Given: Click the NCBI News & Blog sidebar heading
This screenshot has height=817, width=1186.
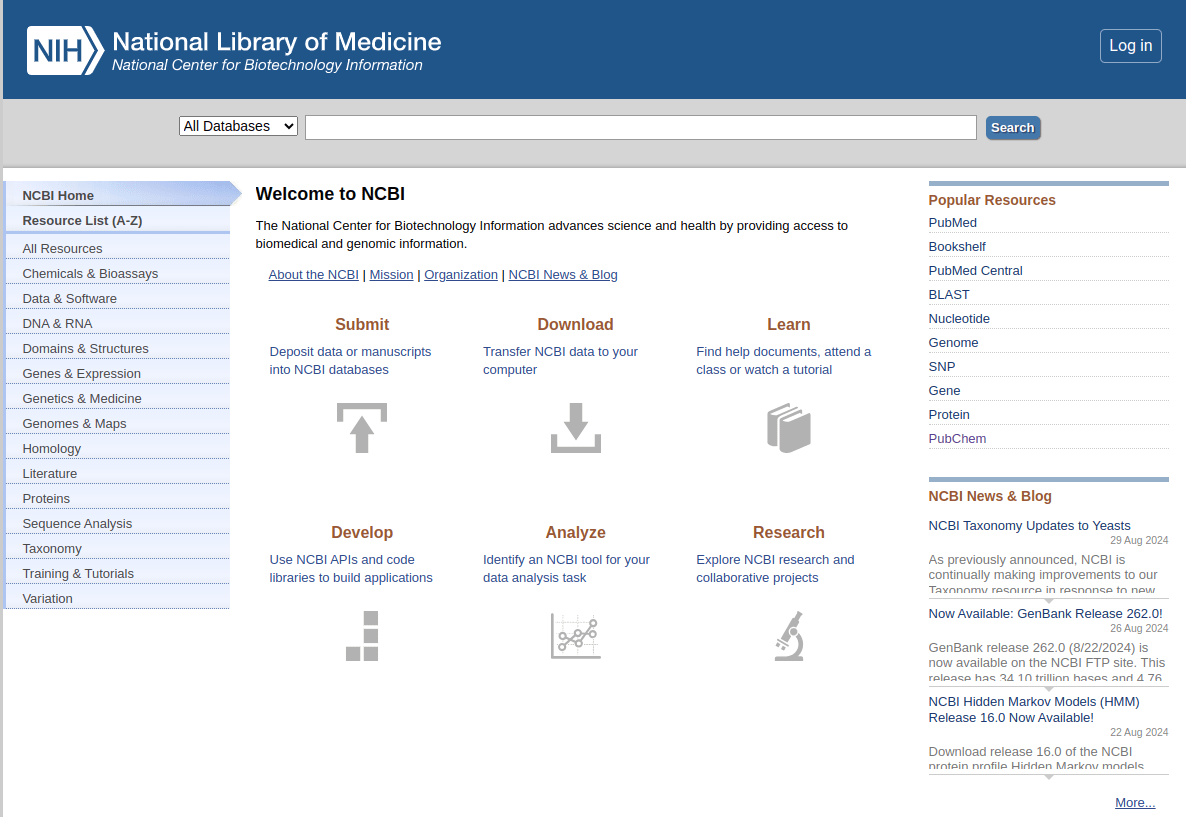Looking at the screenshot, I should pyautogui.click(x=989, y=496).
